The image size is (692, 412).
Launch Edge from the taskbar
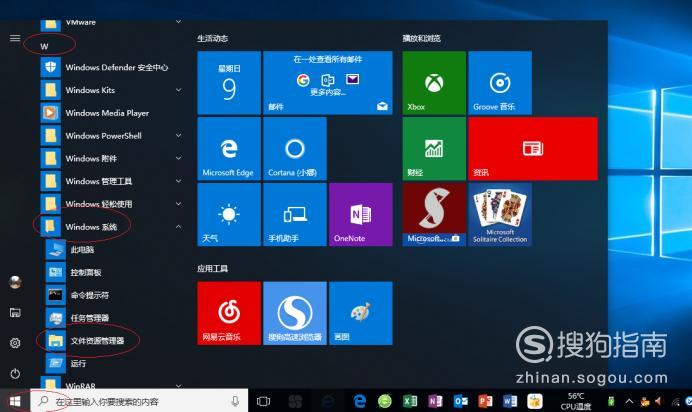360,401
